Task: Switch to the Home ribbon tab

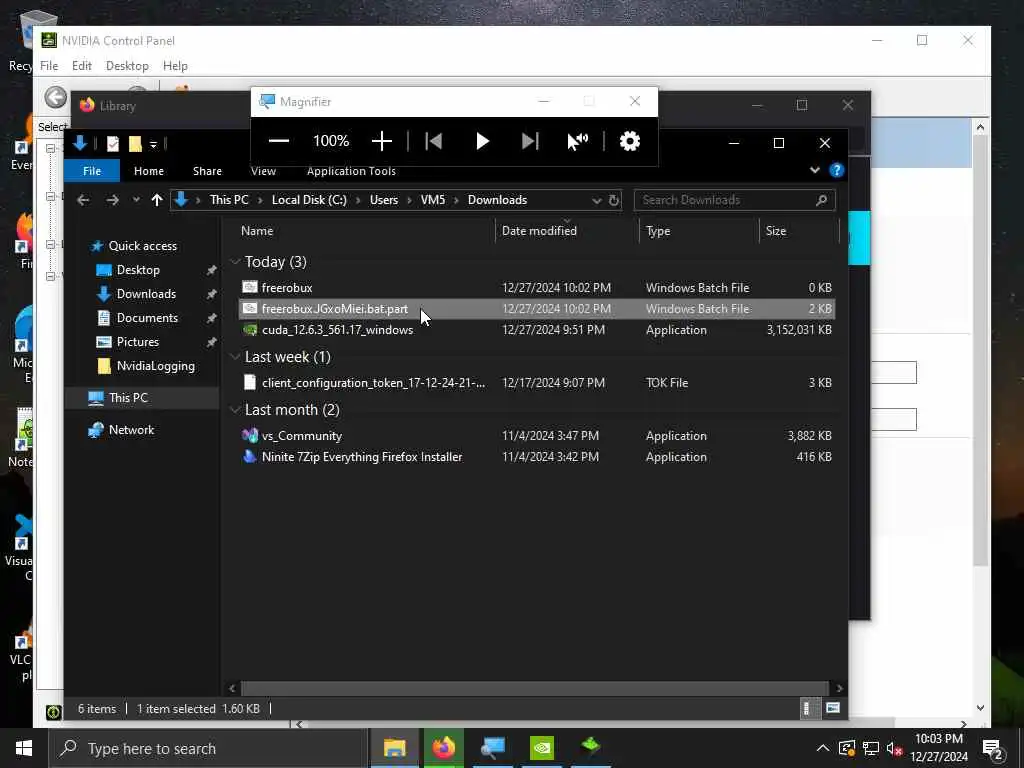Action: [x=149, y=171]
